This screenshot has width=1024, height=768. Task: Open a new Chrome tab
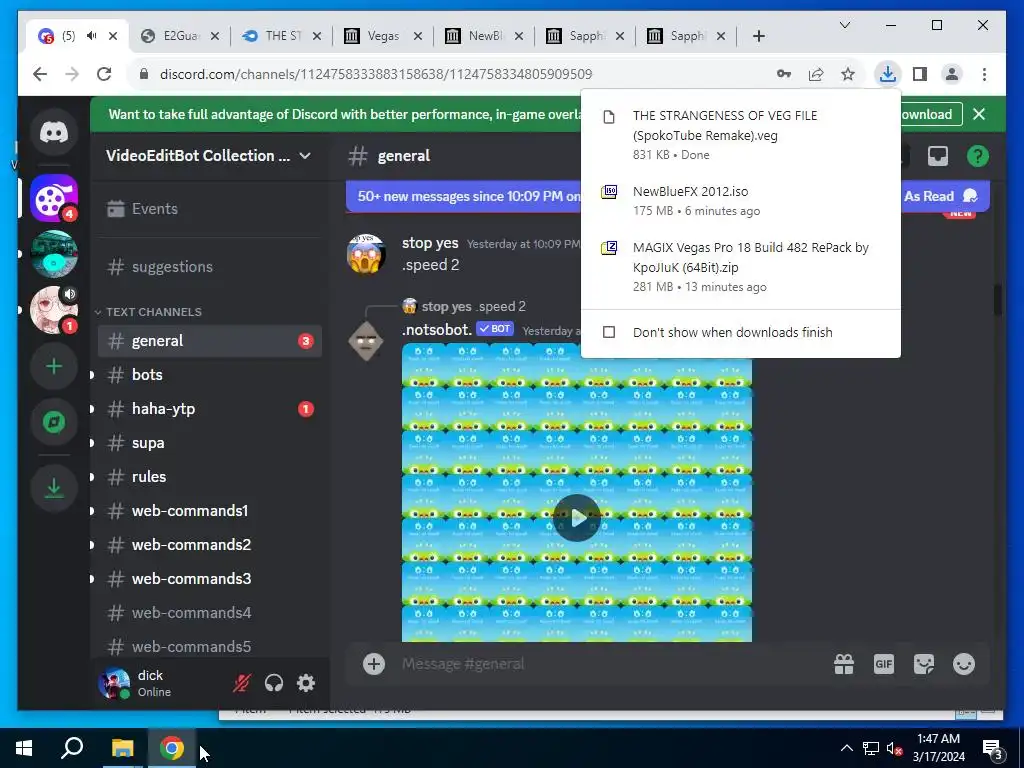758,36
